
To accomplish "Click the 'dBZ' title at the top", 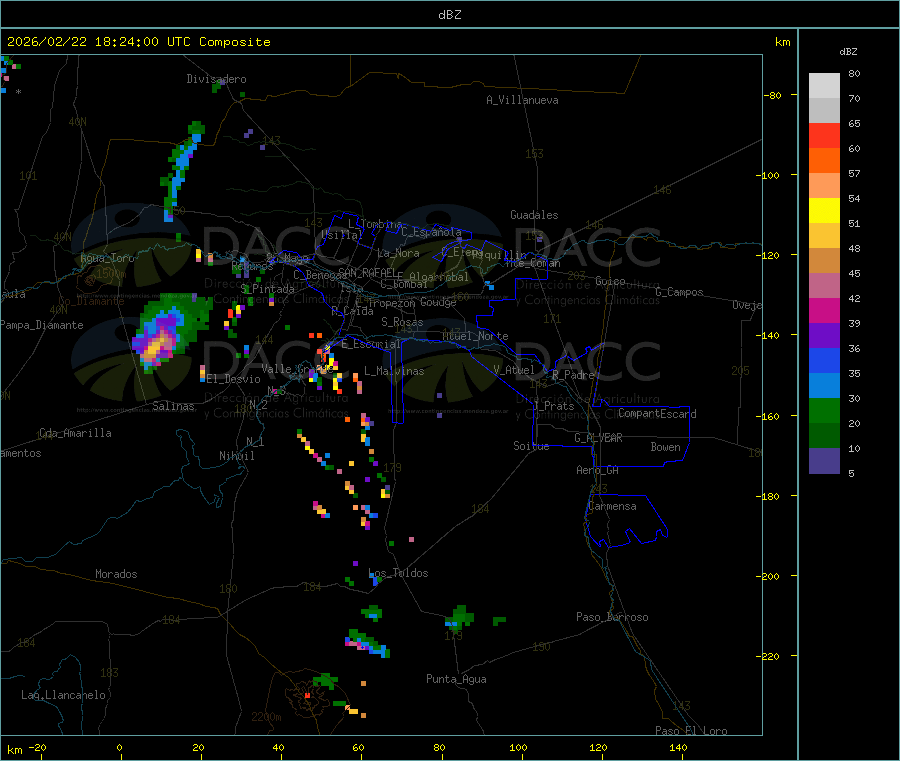I will coord(449,14).
